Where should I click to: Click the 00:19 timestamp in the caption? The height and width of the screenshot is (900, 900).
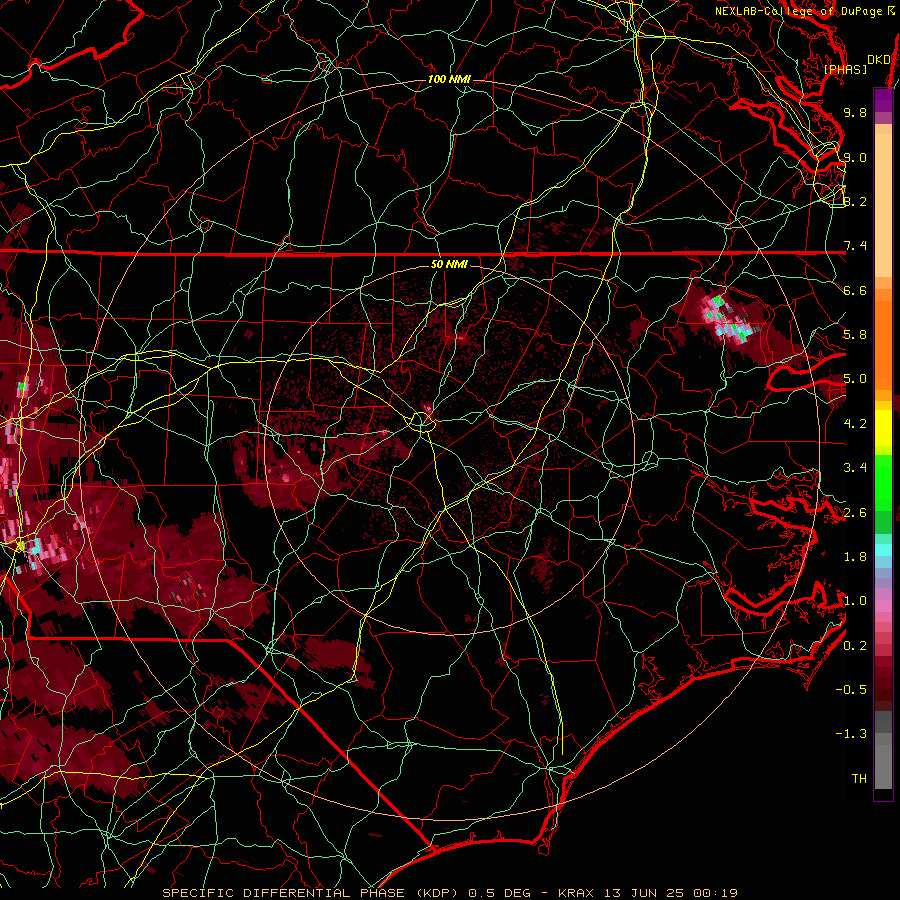[715, 893]
